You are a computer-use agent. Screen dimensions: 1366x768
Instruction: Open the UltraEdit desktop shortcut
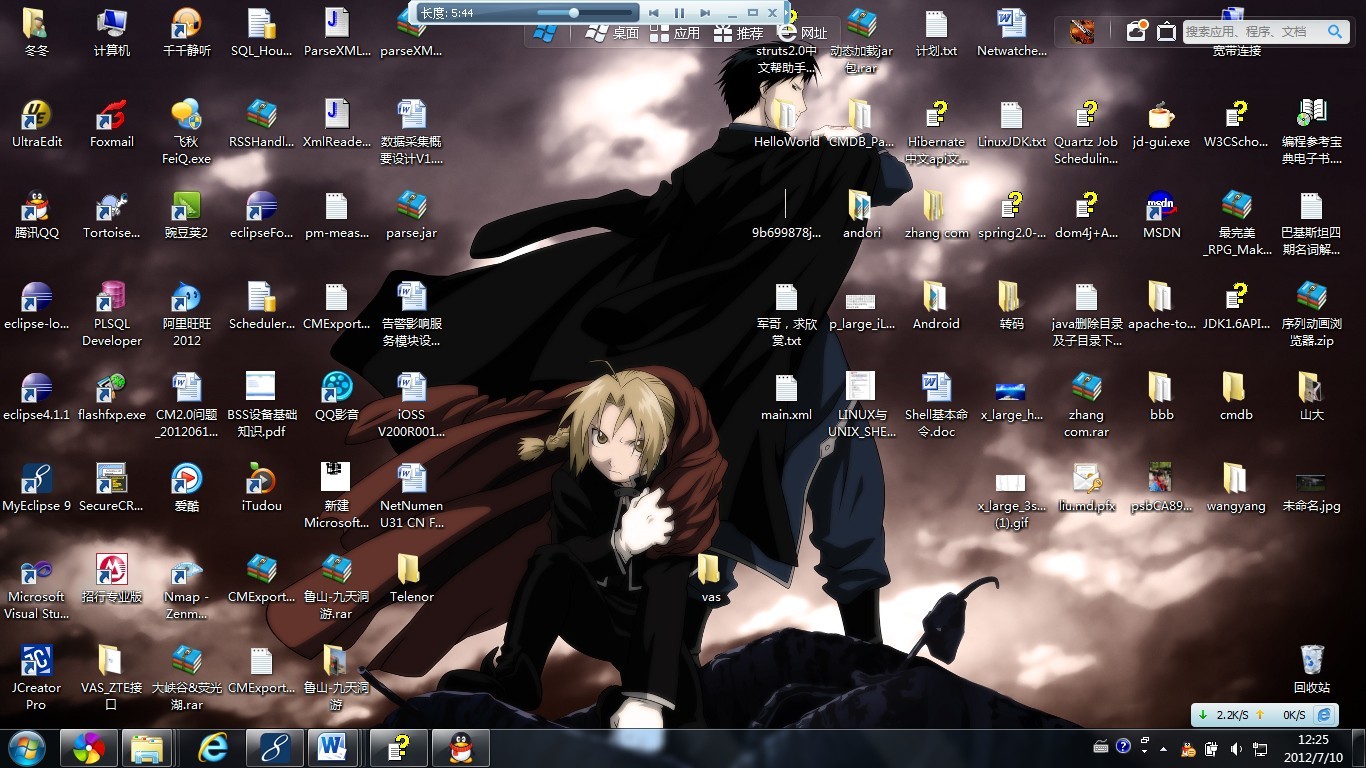click(x=37, y=124)
